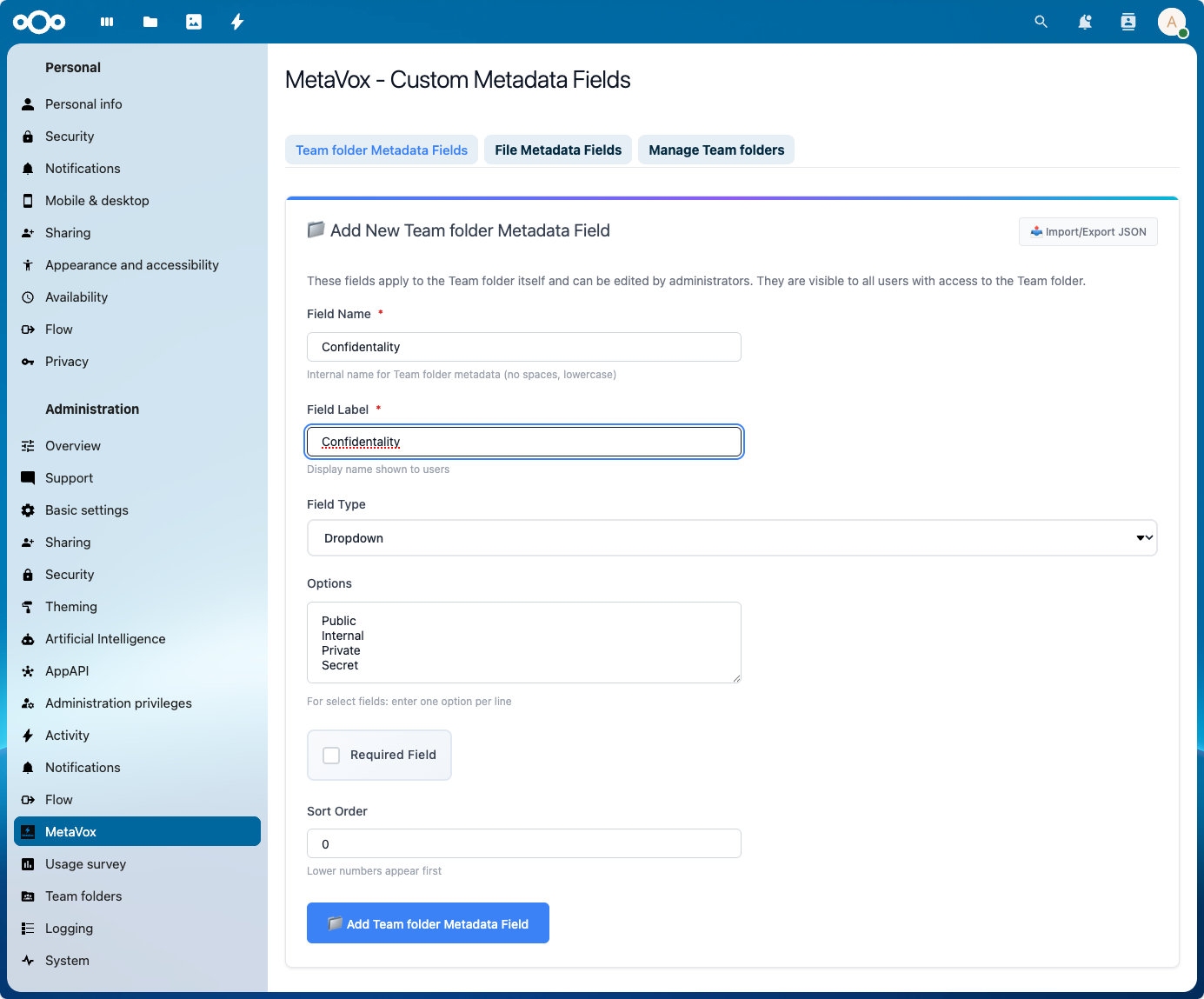Open the Dashboard app icon
The height and width of the screenshot is (999, 1204).
coord(107,22)
